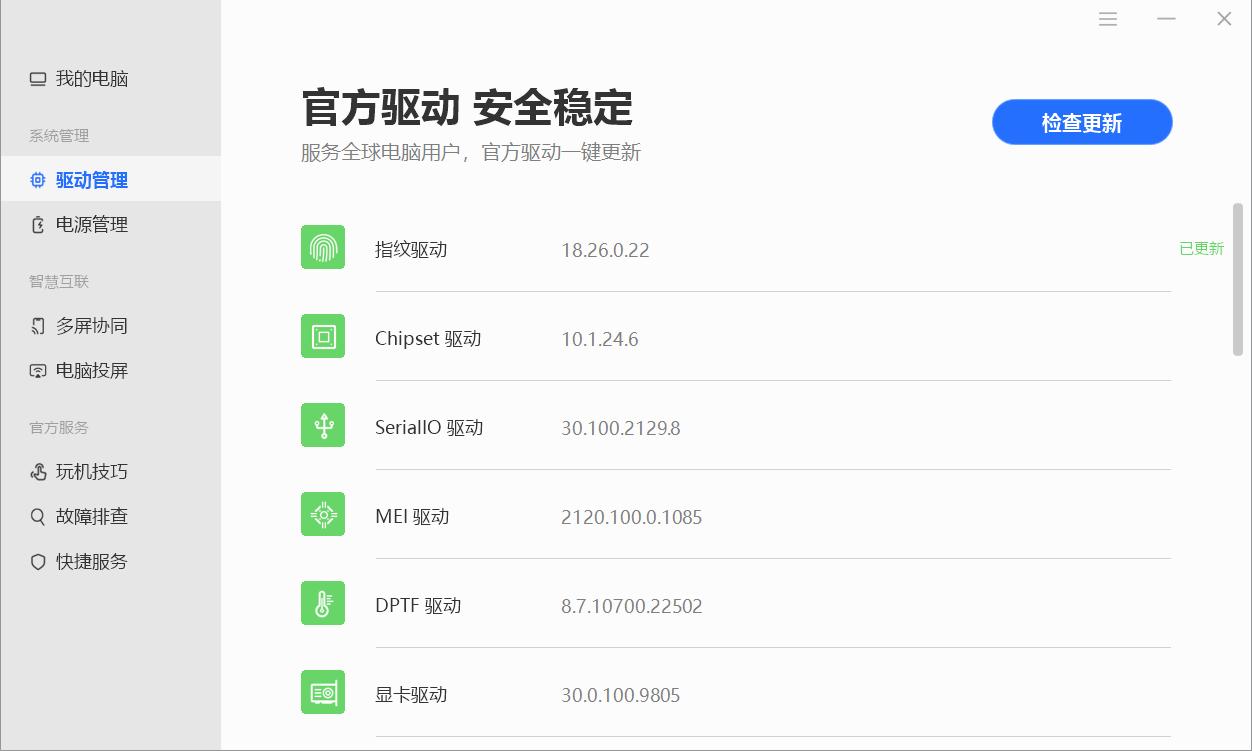This screenshot has width=1252, height=751.
Task: Open the 多屏协同 multi-screen icon
Action: coord(37,325)
